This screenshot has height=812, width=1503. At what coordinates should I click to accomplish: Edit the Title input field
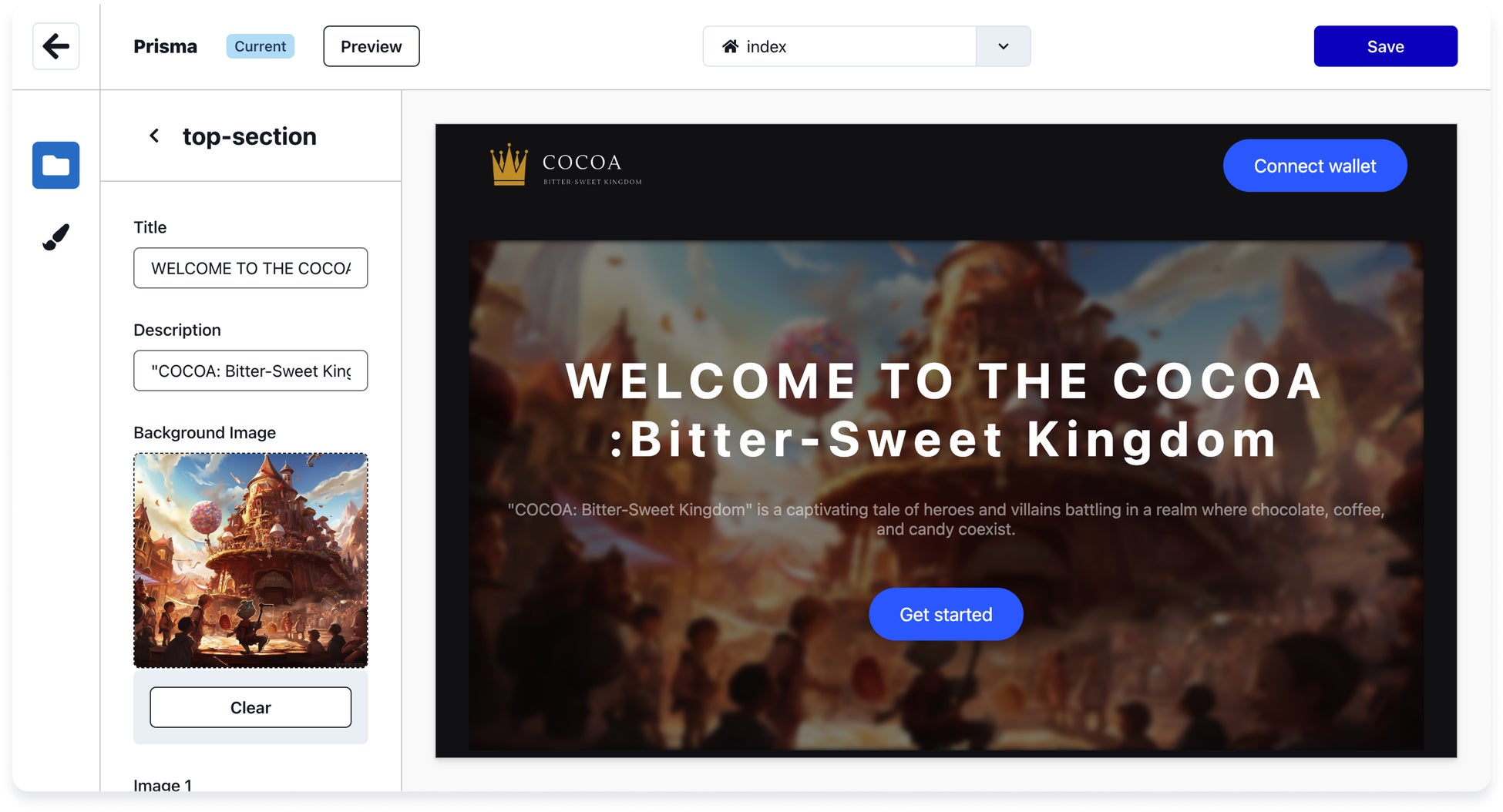pyautogui.click(x=250, y=268)
